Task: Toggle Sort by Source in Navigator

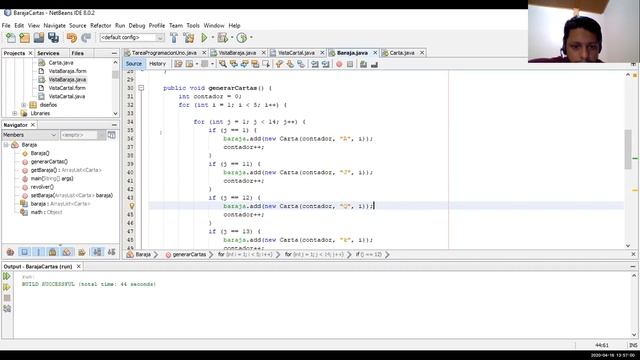Action: click(x=111, y=252)
